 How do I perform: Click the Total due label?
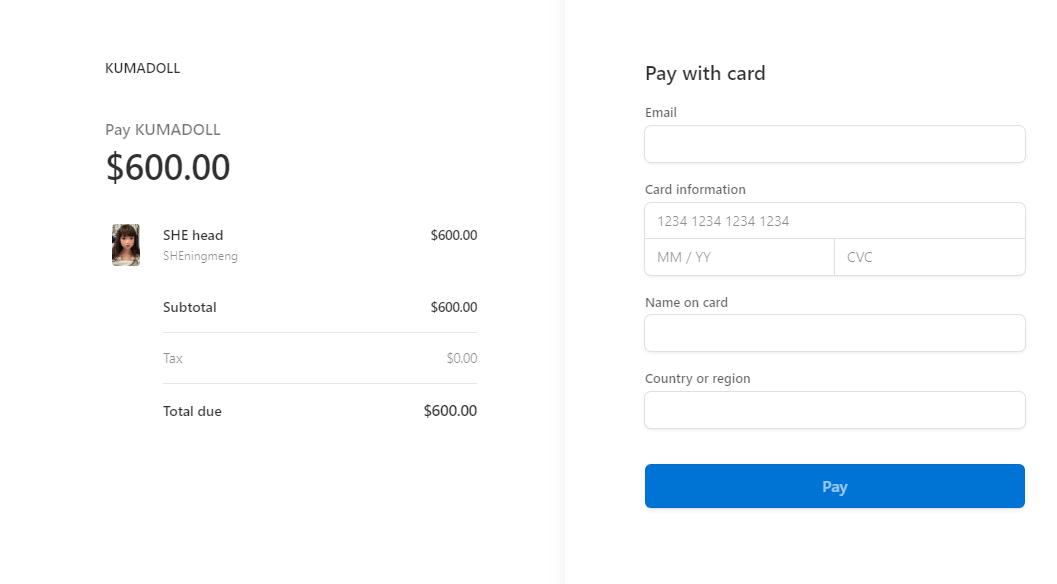[x=192, y=411]
